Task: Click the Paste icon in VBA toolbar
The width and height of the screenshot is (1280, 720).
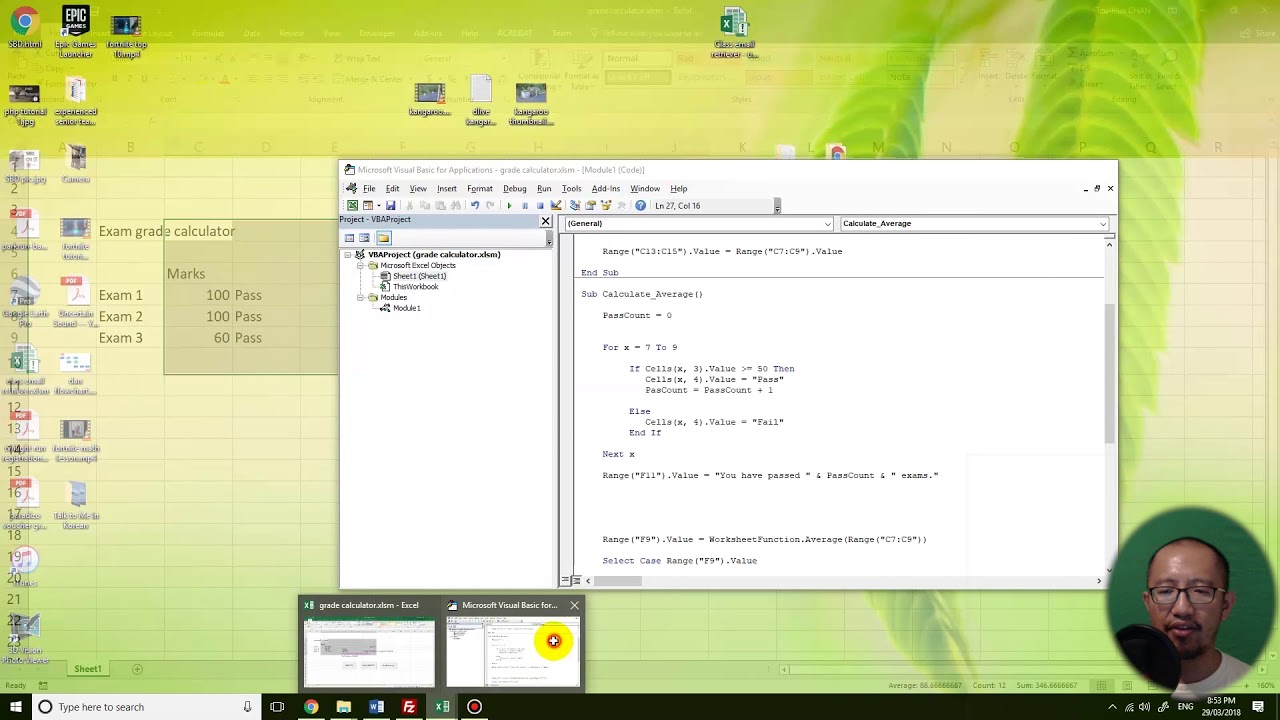Action: pyautogui.click(x=440, y=206)
